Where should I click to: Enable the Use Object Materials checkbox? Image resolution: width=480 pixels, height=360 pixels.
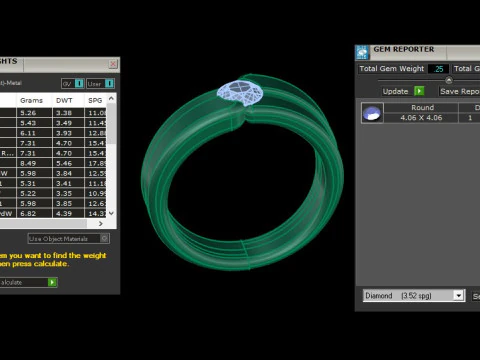pos(104,238)
